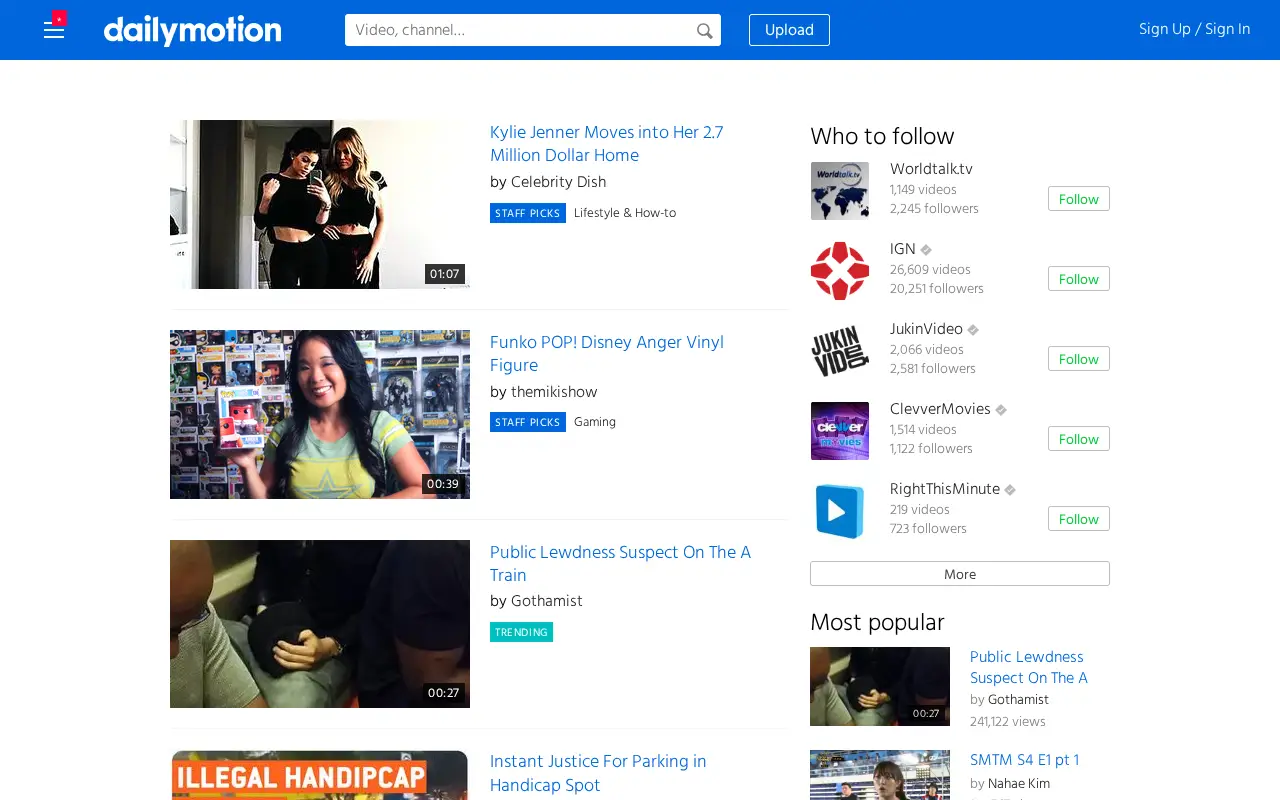Follow the ClevverMovies channel

[1079, 439]
